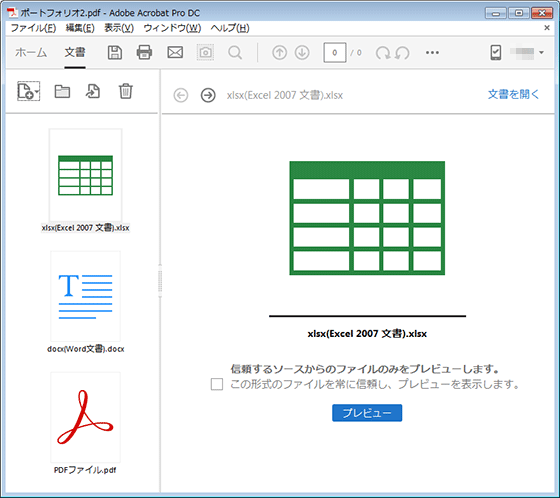The height and width of the screenshot is (498, 560).
Task: Click the Save file icon
Action: [x=115, y=53]
